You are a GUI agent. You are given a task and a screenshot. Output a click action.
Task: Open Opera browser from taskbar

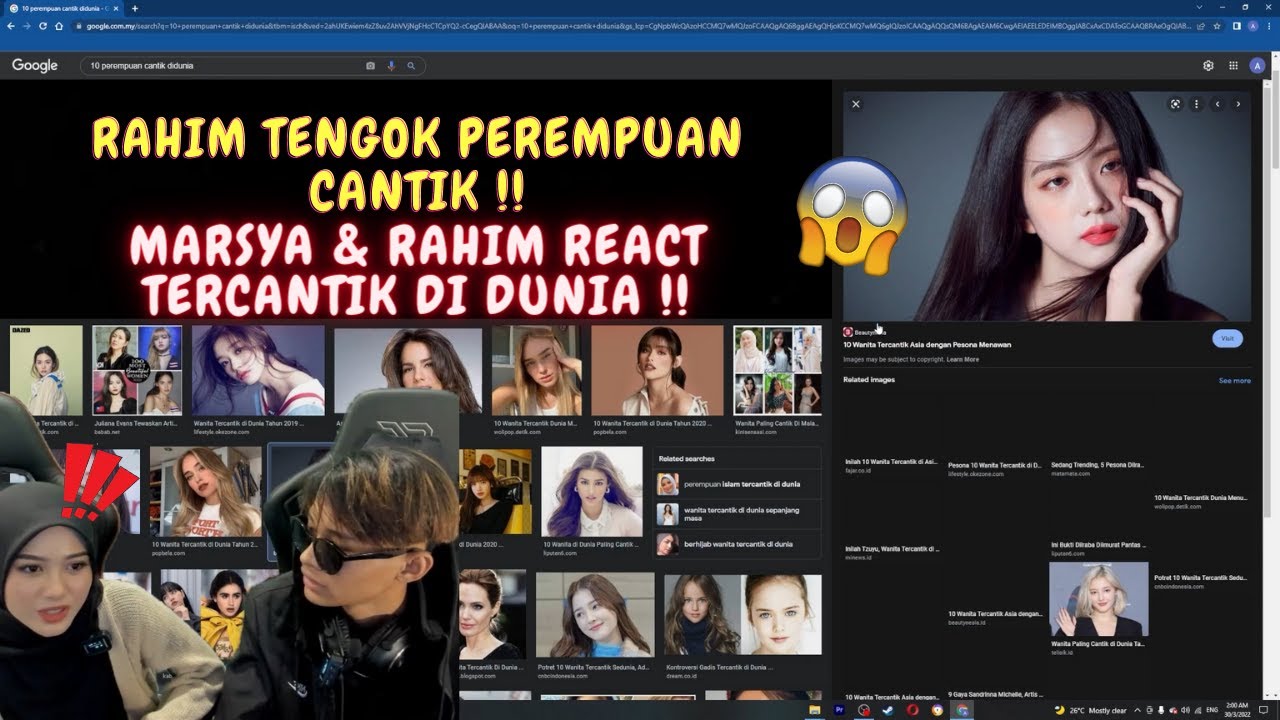click(913, 710)
